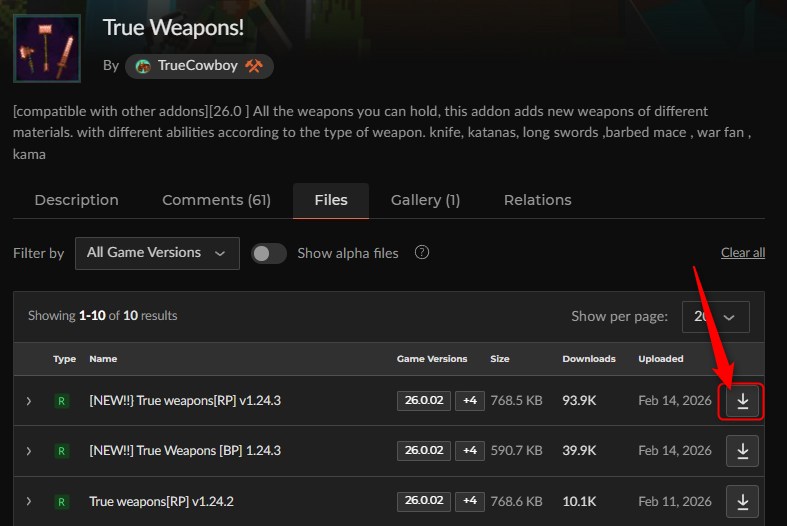Click TrueCowboy's avatar icon
Screen dimensions: 787x526
[144, 66]
